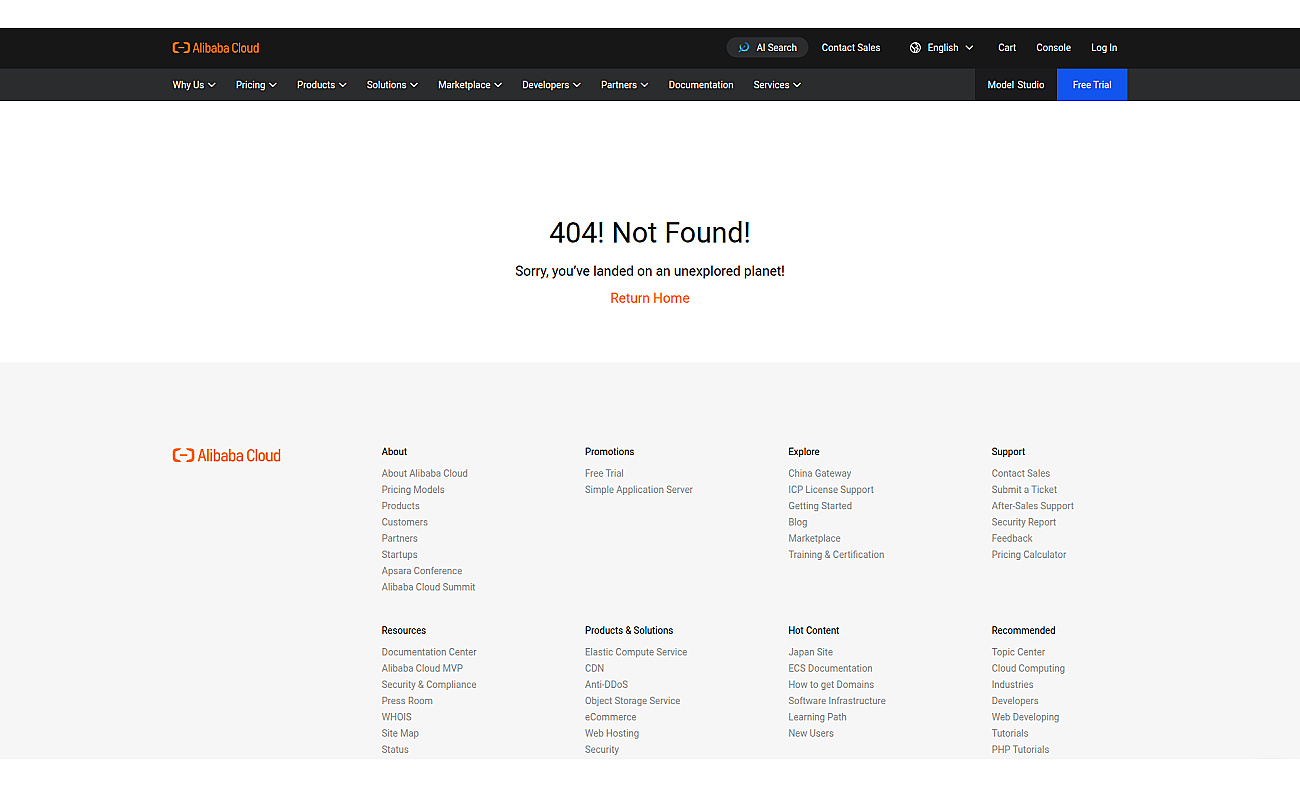
Task: Expand the Solutions menu
Action: tap(392, 85)
